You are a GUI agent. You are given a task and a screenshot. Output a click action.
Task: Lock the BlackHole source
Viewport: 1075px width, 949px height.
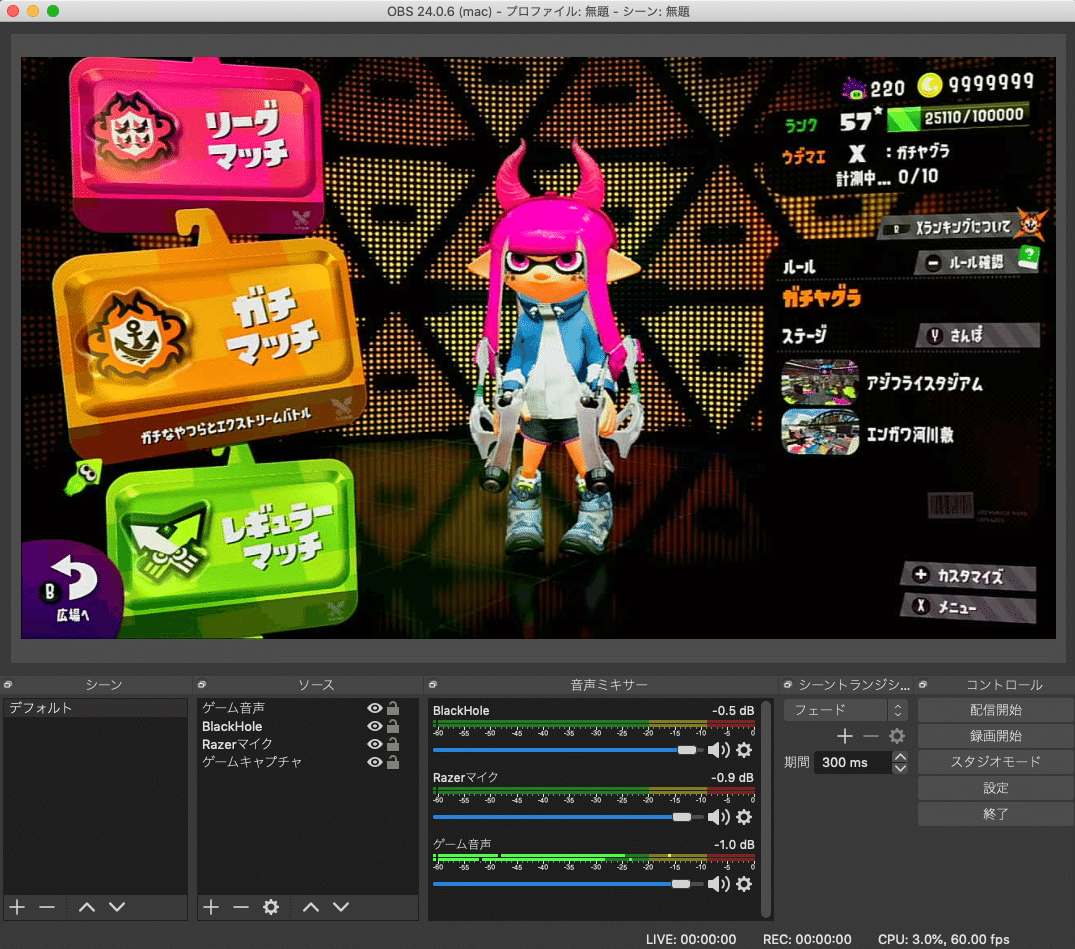coord(393,726)
